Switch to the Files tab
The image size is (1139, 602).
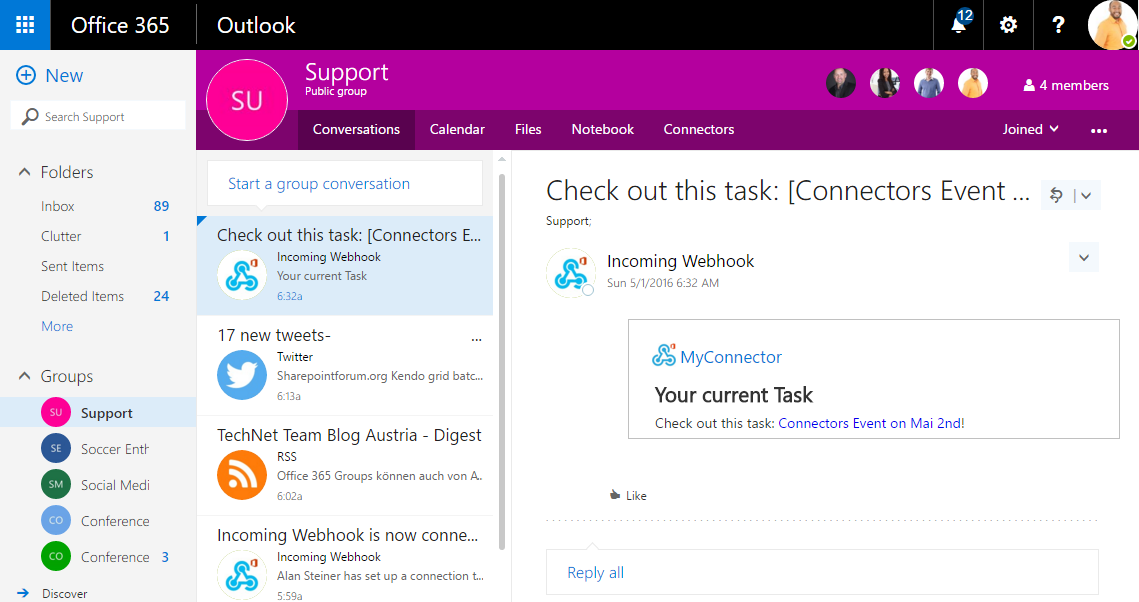point(528,129)
